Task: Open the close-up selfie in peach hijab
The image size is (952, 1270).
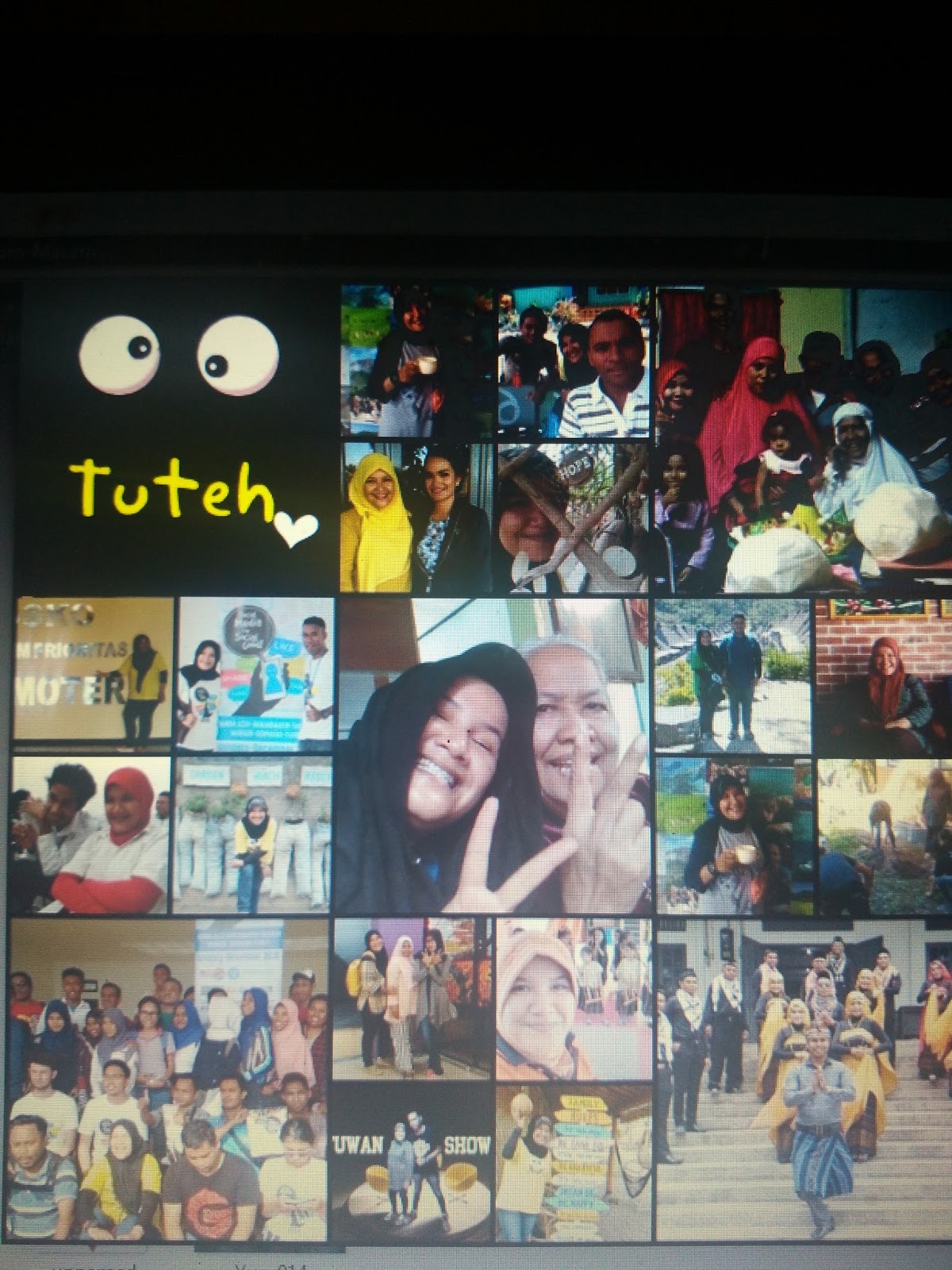Action: pos(574,999)
